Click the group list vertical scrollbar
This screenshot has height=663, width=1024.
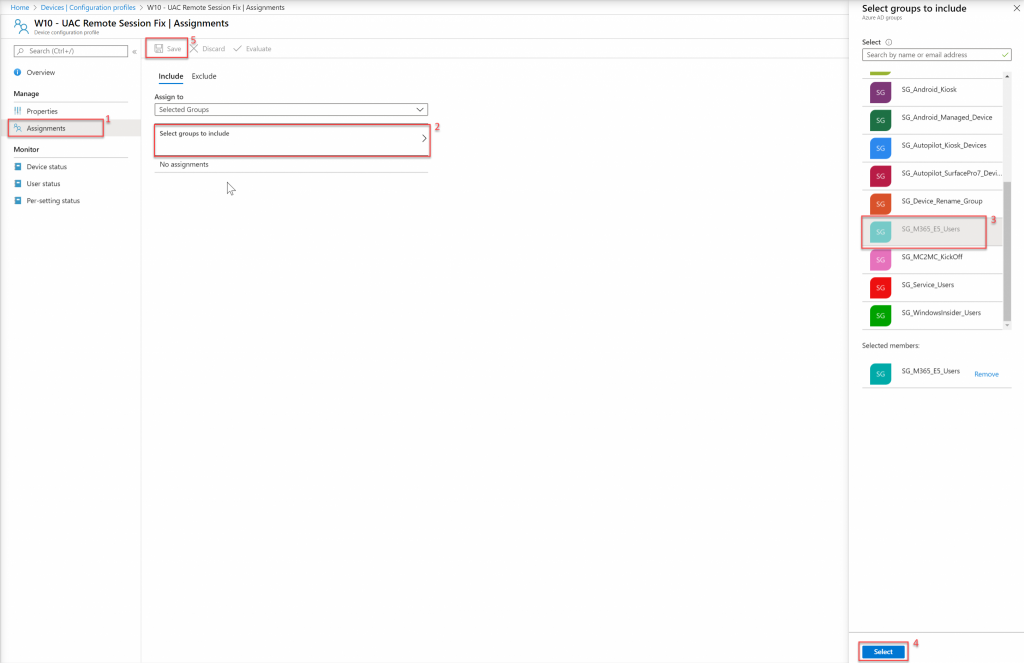click(x=1007, y=250)
